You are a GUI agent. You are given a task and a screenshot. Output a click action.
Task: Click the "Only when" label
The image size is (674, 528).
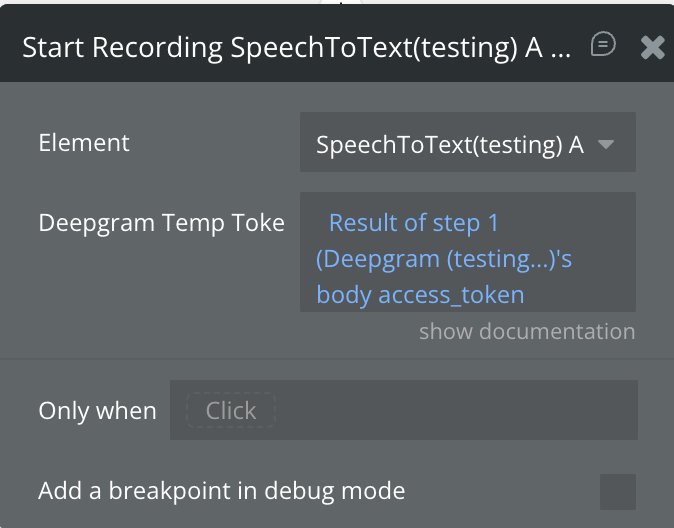click(97, 410)
